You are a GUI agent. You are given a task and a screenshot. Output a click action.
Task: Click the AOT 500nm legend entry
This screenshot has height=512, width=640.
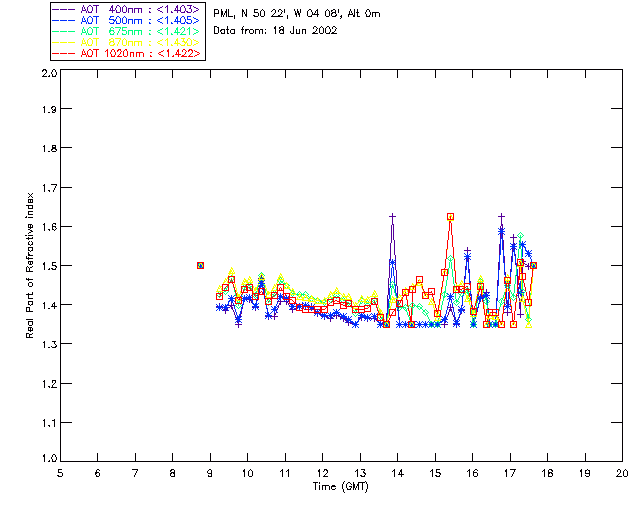127,20
